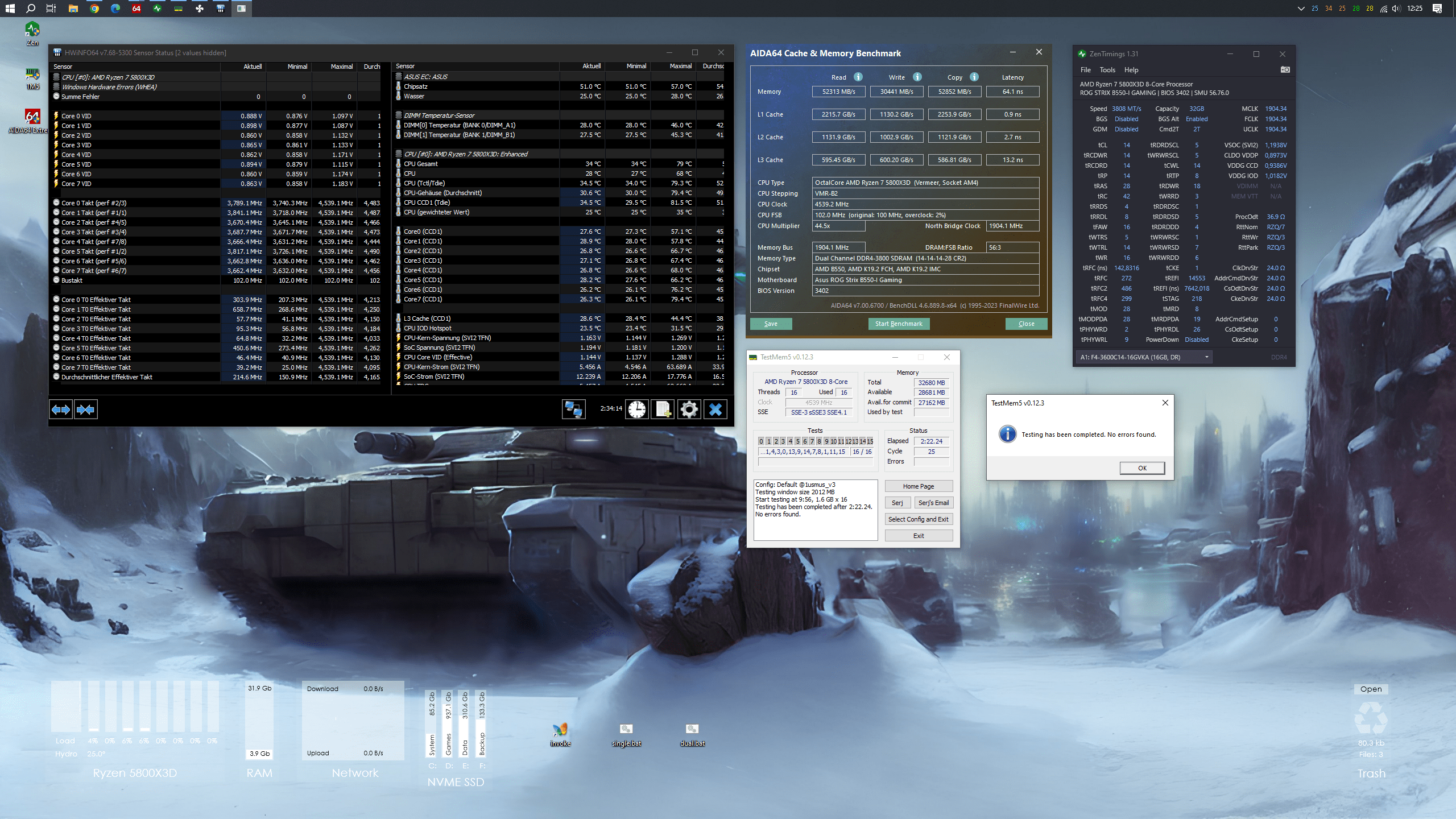
Task: Click Save in AIDA64 benchmark
Action: pyautogui.click(x=771, y=324)
